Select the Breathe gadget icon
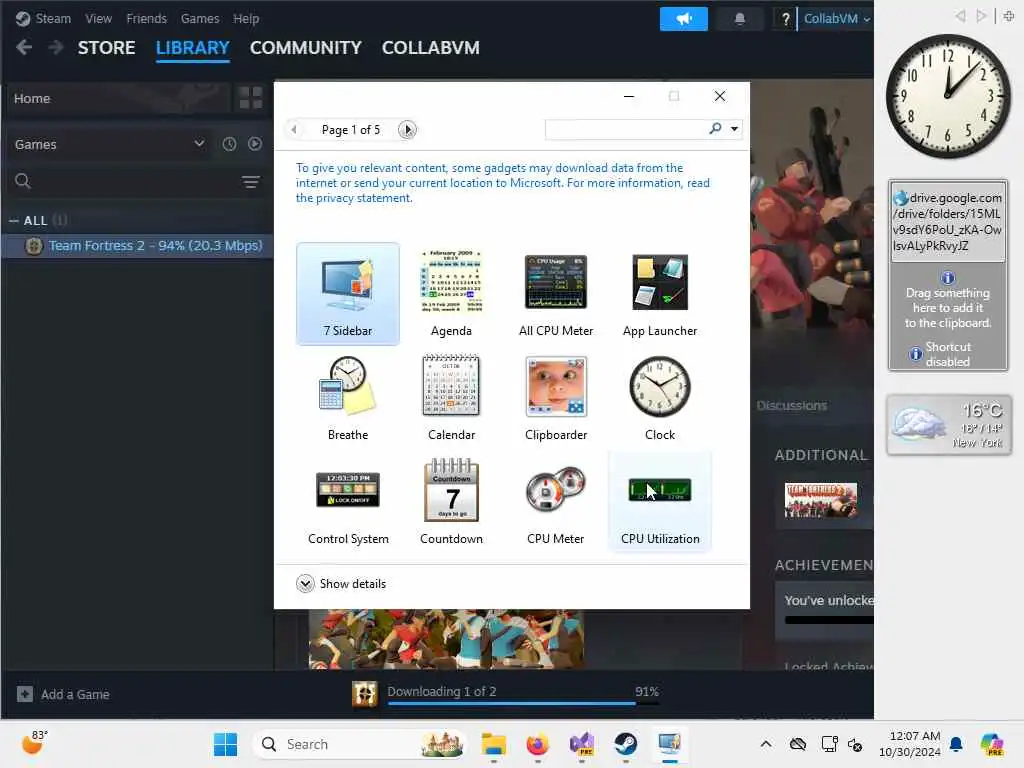Screen dimensions: 1024x768 pyautogui.click(x=347, y=386)
